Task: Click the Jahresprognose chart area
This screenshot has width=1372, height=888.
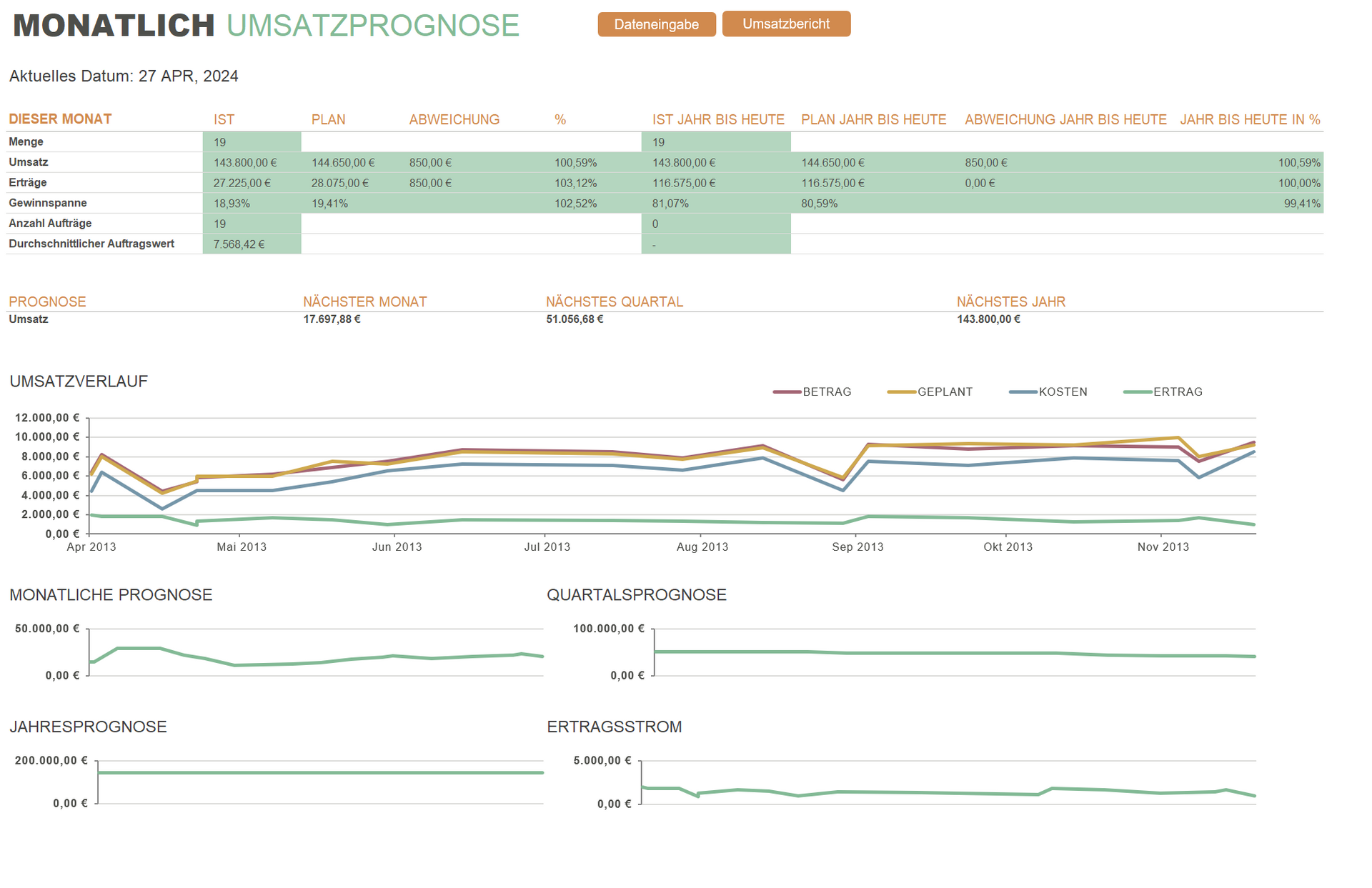Action: click(320, 781)
